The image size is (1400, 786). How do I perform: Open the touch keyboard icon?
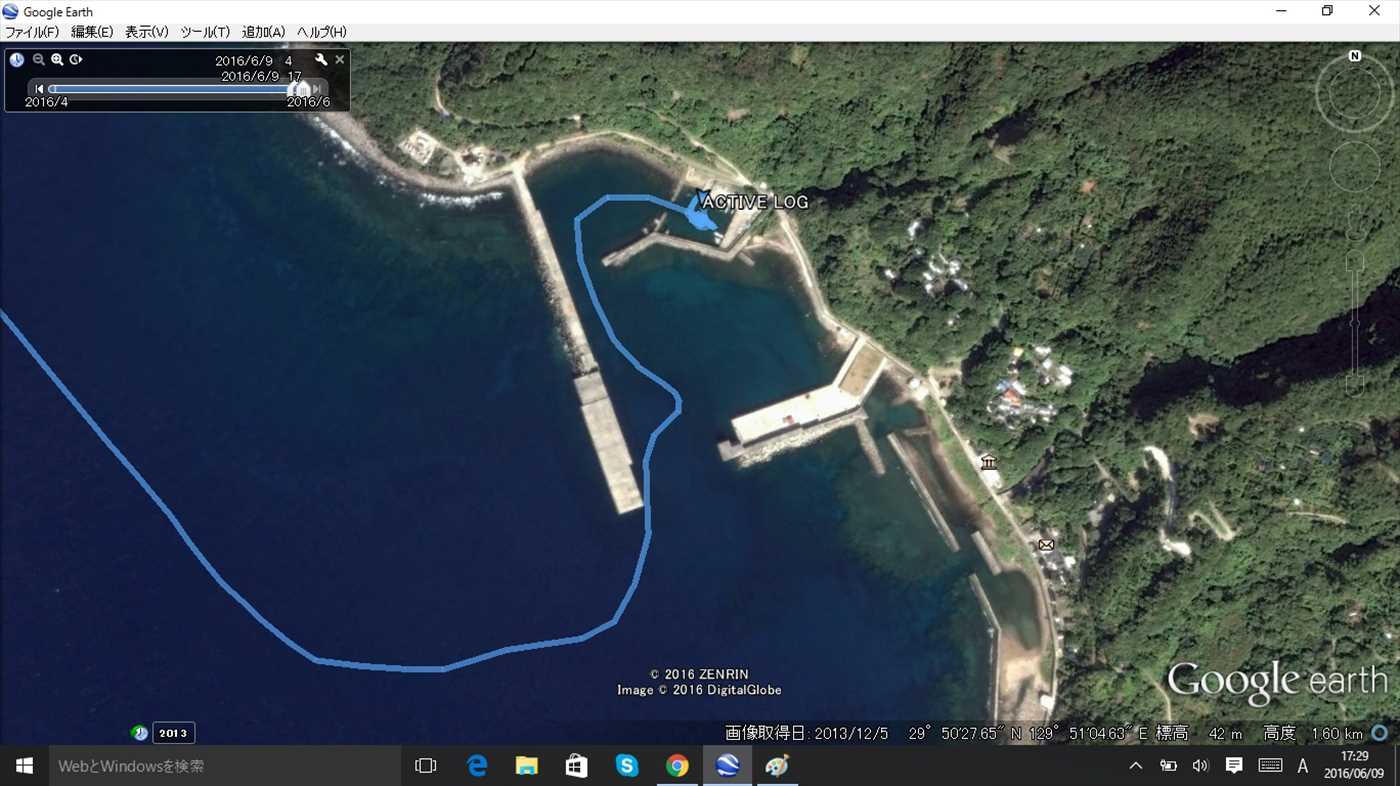1270,766
